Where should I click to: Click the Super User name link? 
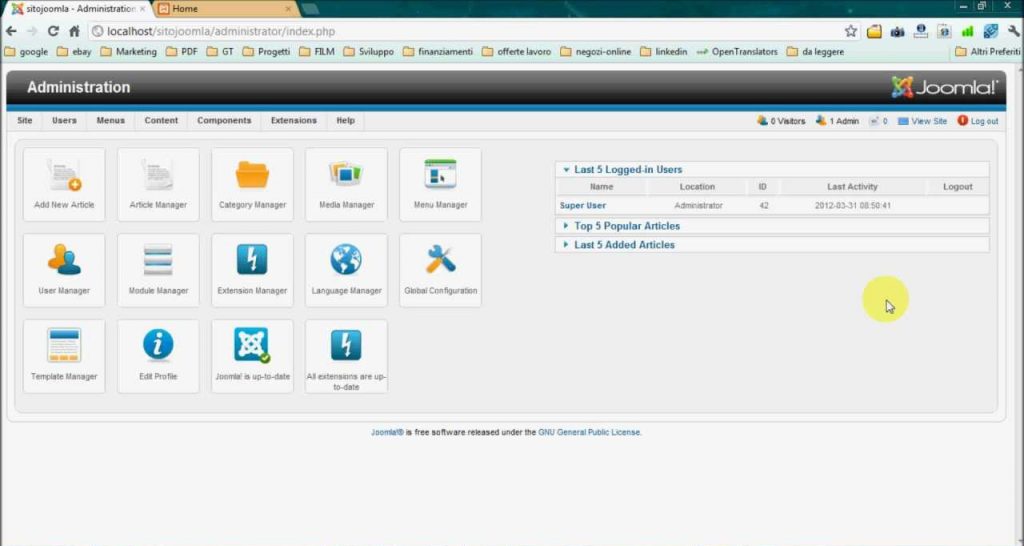(583, 206)
